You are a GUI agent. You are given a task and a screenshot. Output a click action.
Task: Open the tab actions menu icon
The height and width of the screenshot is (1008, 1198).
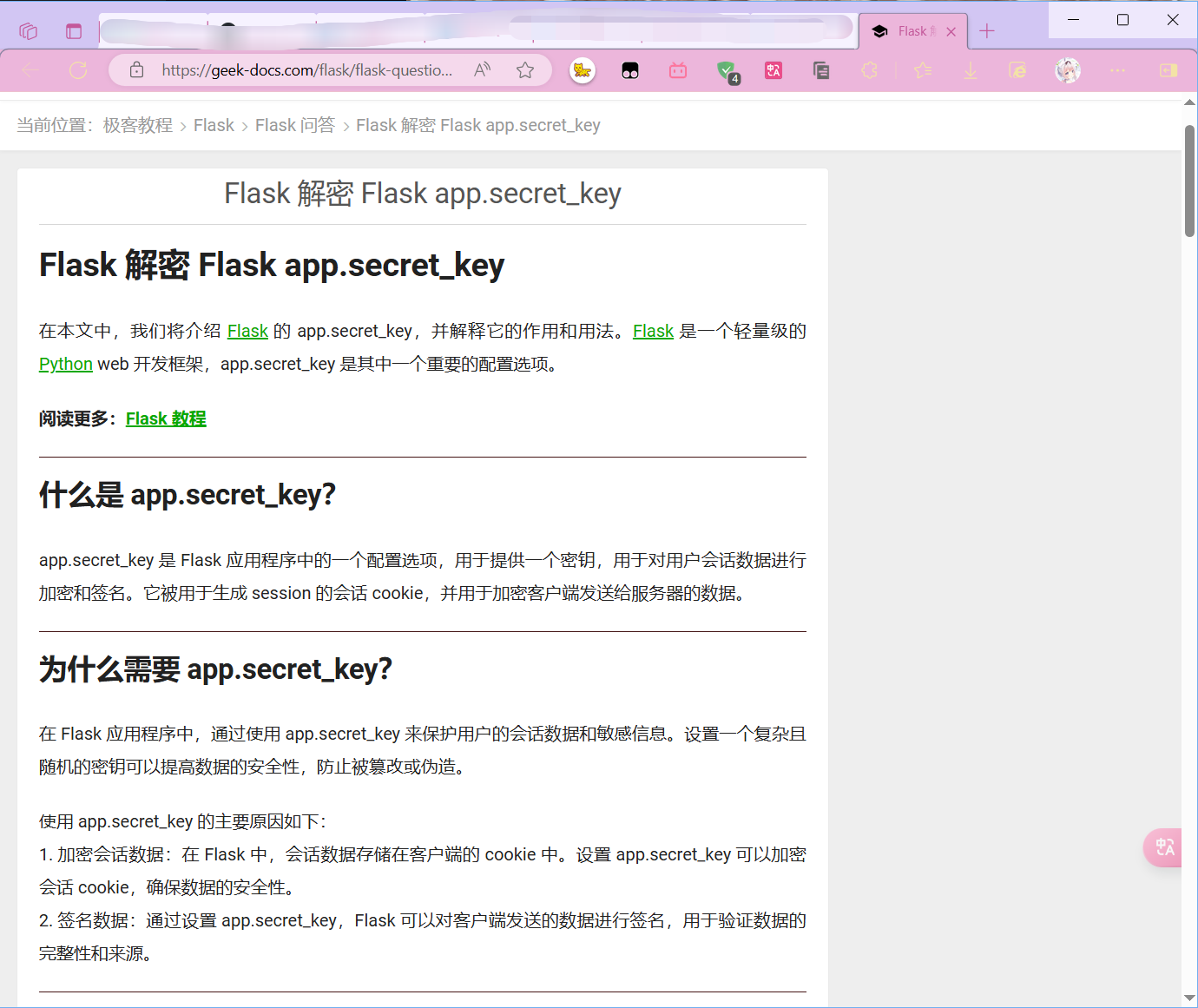click(x=74, y=31)
